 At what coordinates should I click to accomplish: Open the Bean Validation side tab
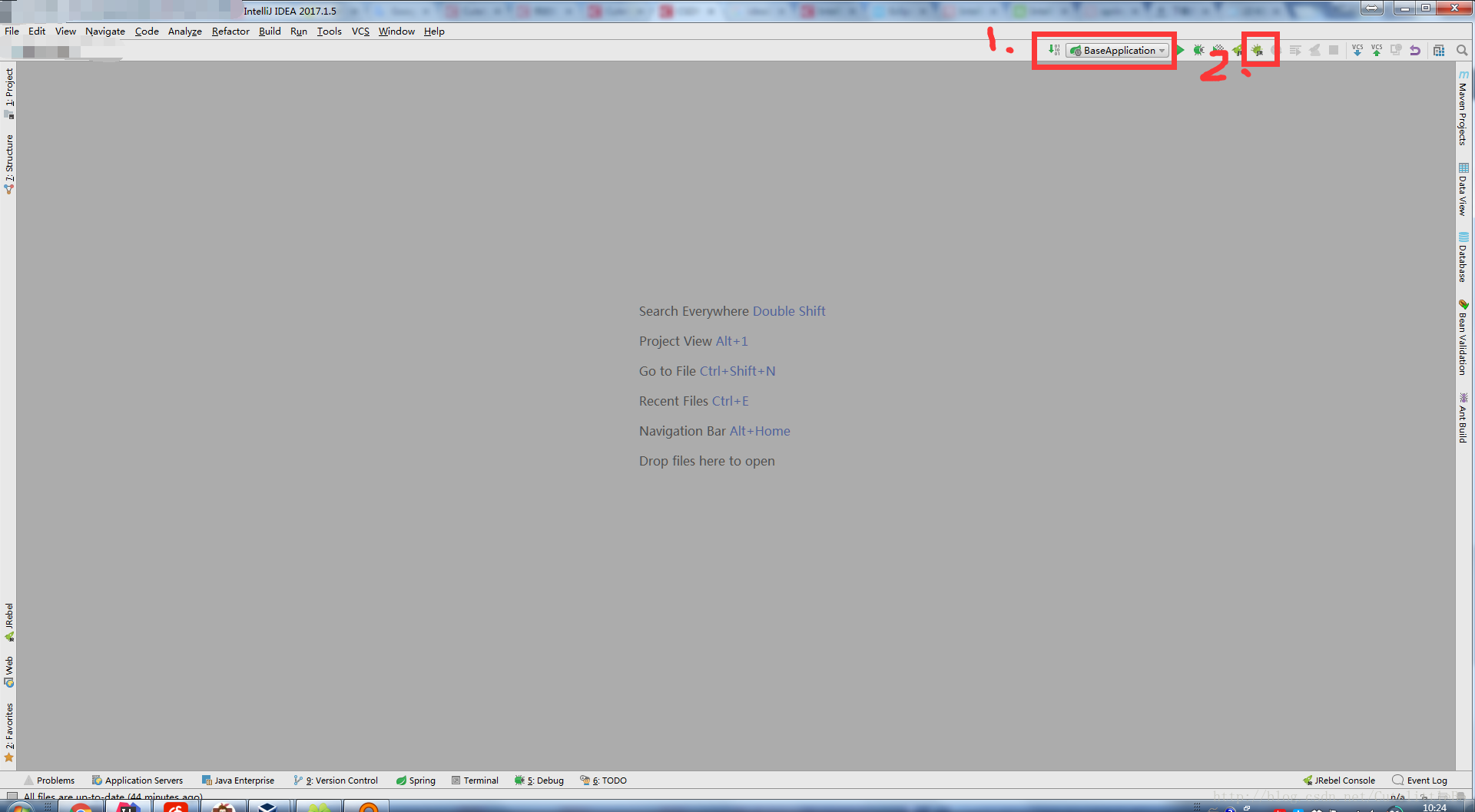[x=1463, y=337]
